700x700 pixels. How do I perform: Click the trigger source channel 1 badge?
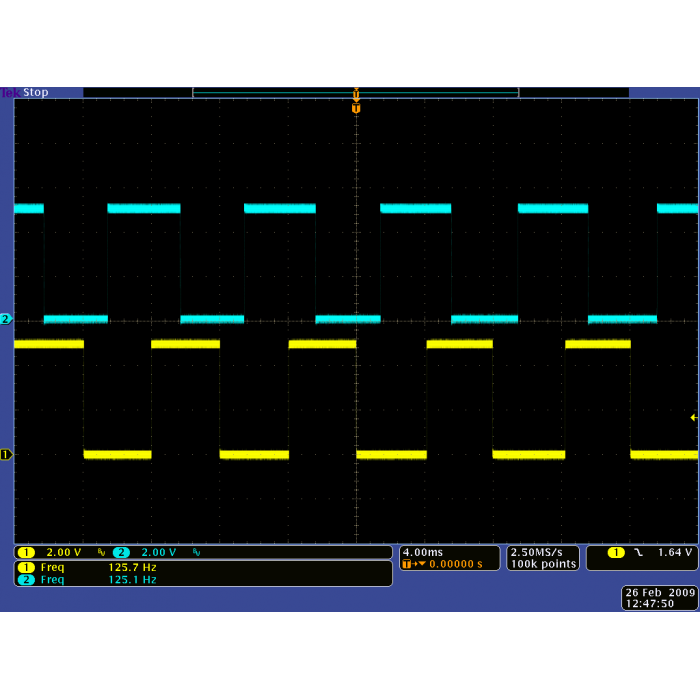point(615,552)
